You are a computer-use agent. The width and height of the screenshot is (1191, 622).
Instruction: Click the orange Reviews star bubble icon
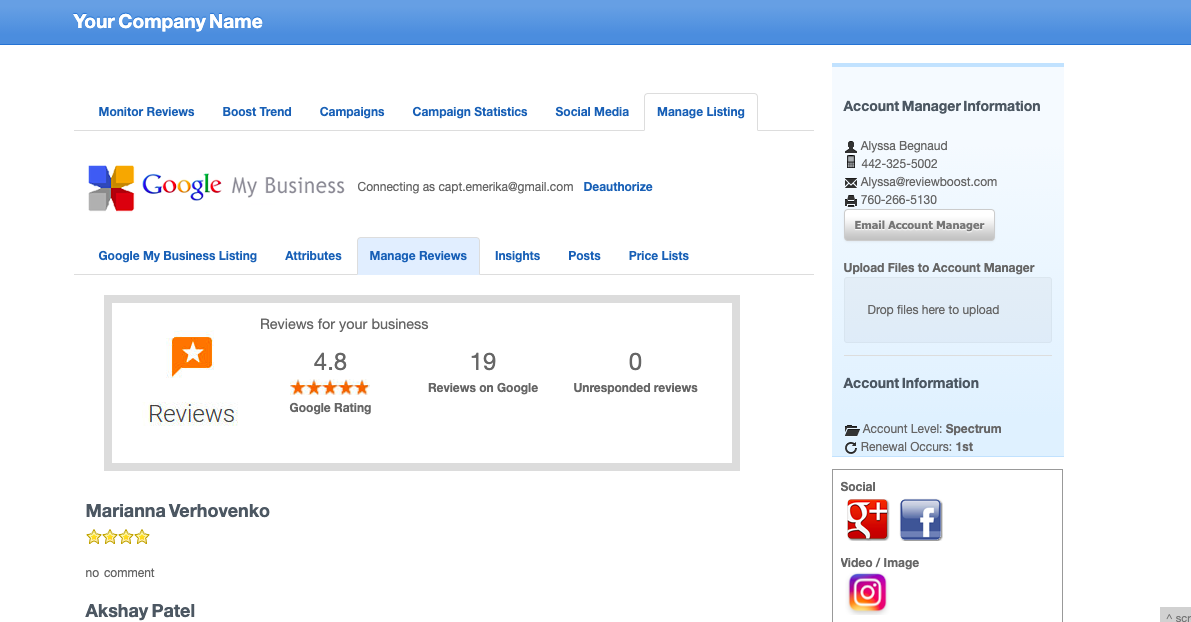click(191, 355)
